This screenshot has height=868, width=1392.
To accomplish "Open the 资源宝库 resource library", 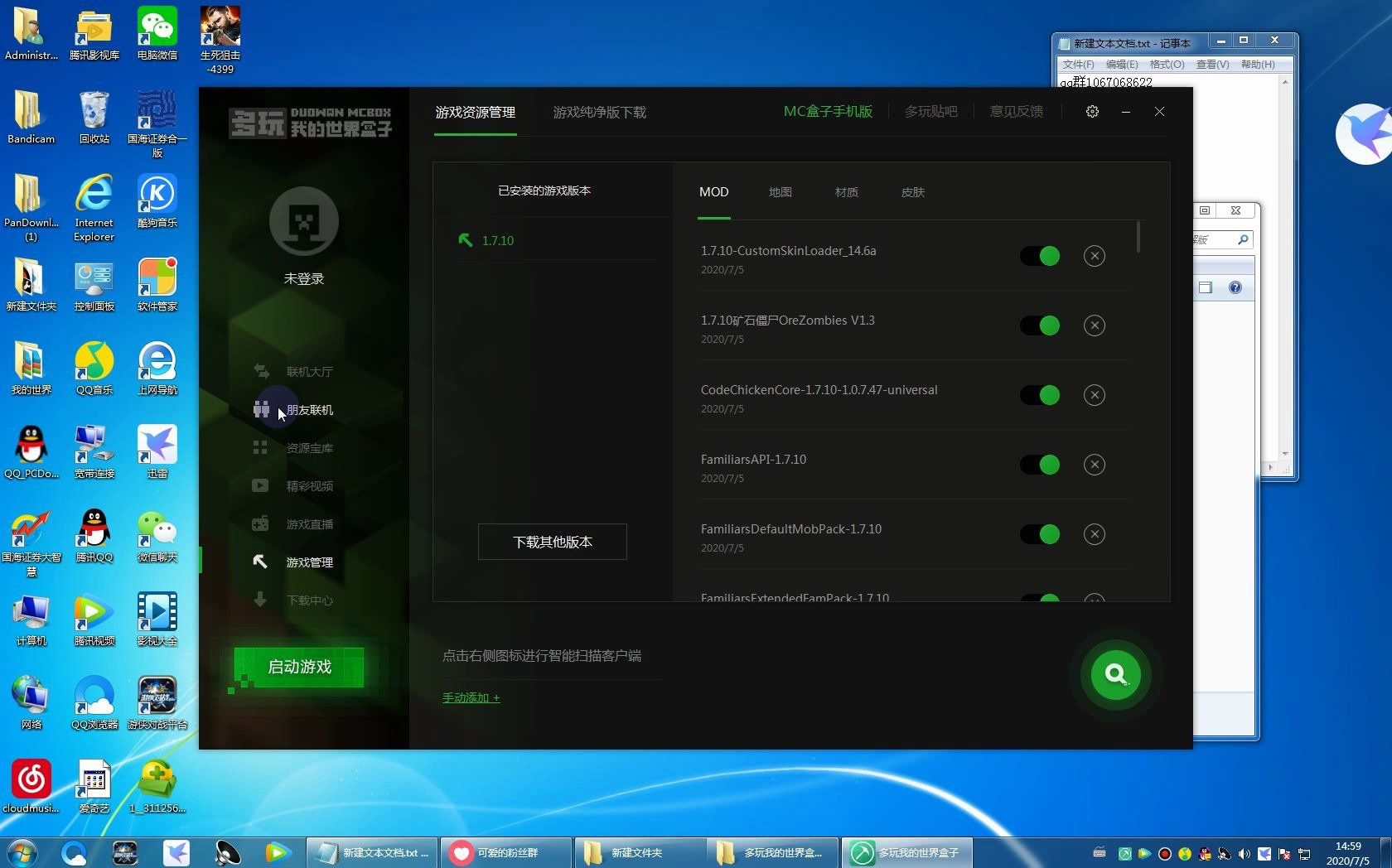I will click(x=308, y=447).
